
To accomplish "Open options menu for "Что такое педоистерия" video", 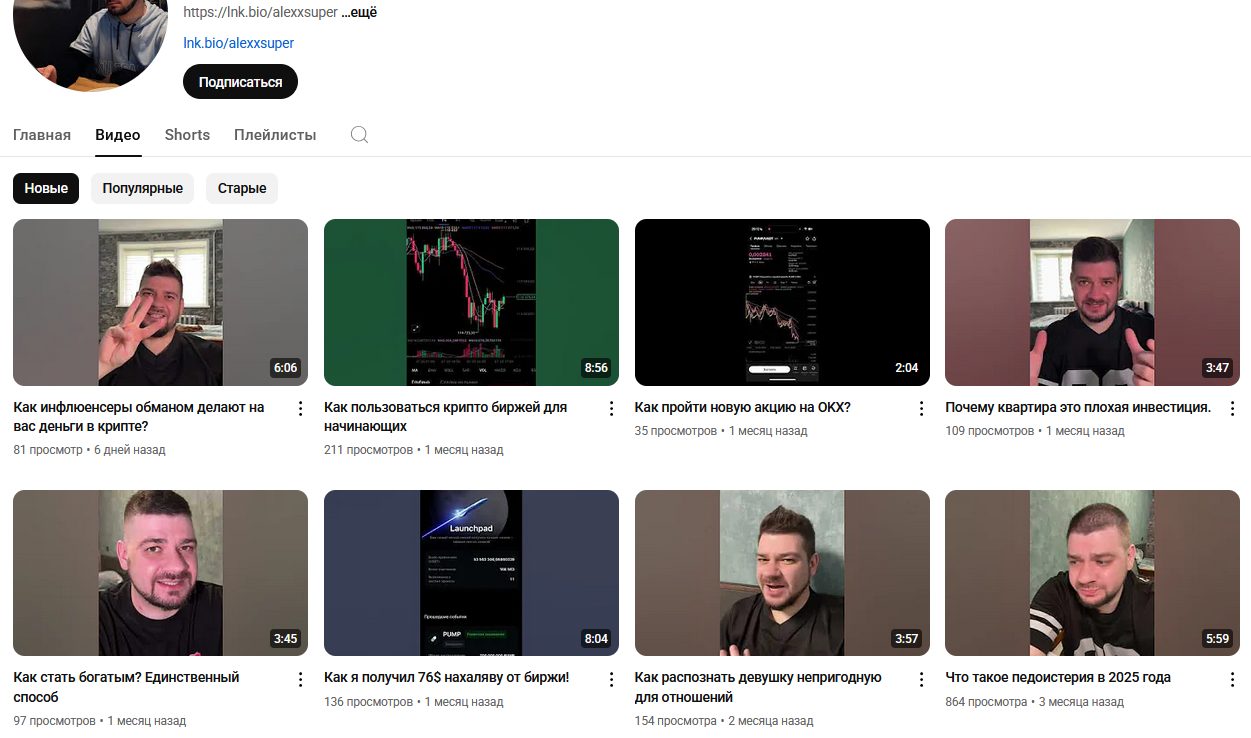I will tap(1232, 679).
